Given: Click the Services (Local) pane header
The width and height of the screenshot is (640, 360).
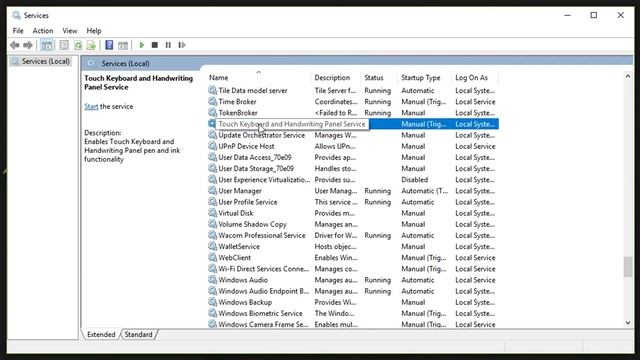Looking at the screenshot, I should pyautogui.click(x=125, y=63).
